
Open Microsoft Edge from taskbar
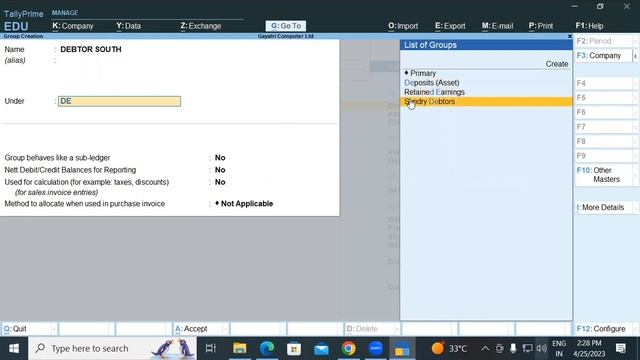pos(267,348)
